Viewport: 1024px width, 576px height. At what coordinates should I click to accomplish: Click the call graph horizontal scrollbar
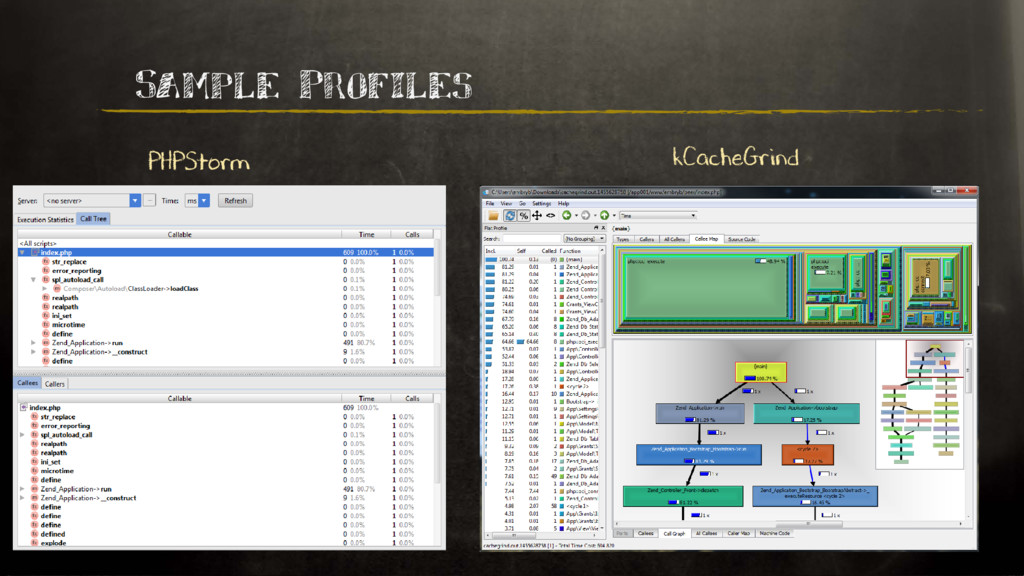click(x=789, y=524)
